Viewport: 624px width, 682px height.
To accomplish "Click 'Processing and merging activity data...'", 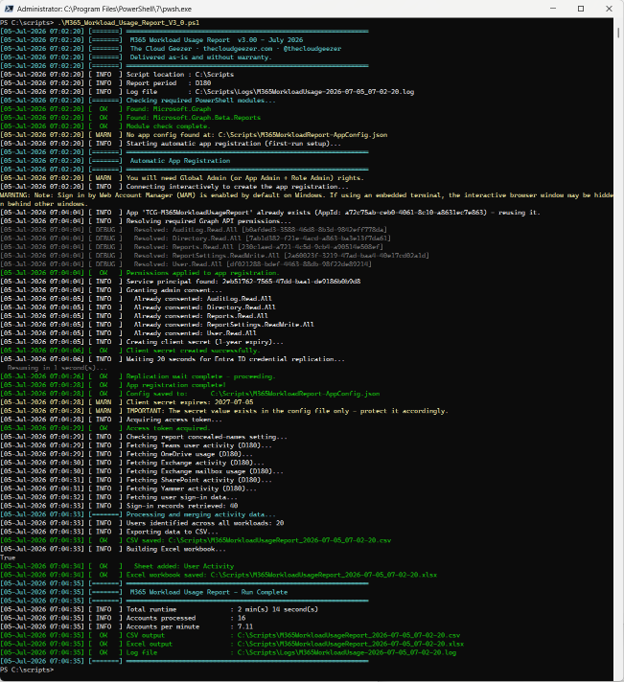I will [x=201, y=514].
